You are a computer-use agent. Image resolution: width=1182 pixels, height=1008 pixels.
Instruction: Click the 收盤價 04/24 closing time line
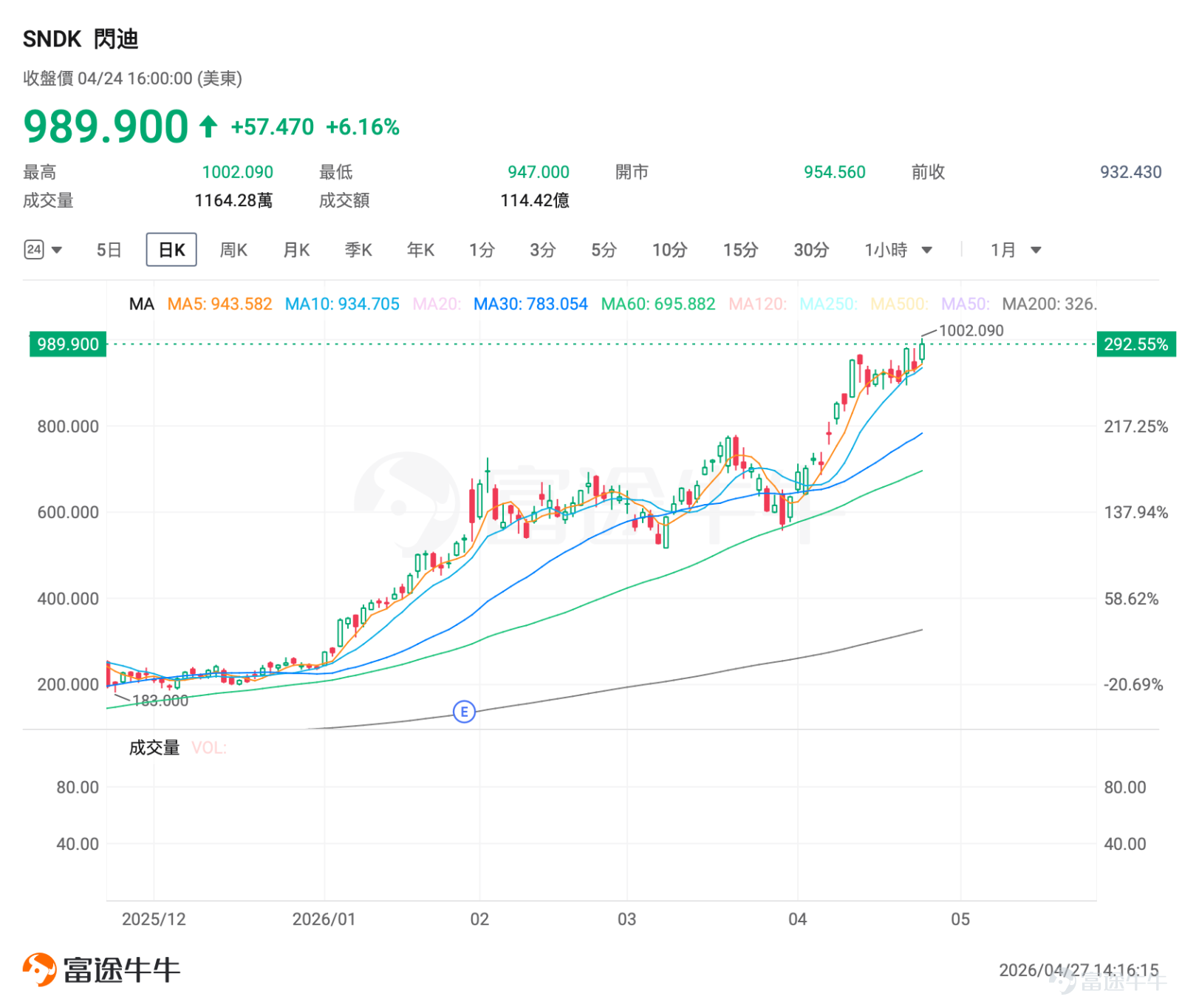tap(132, 78)
